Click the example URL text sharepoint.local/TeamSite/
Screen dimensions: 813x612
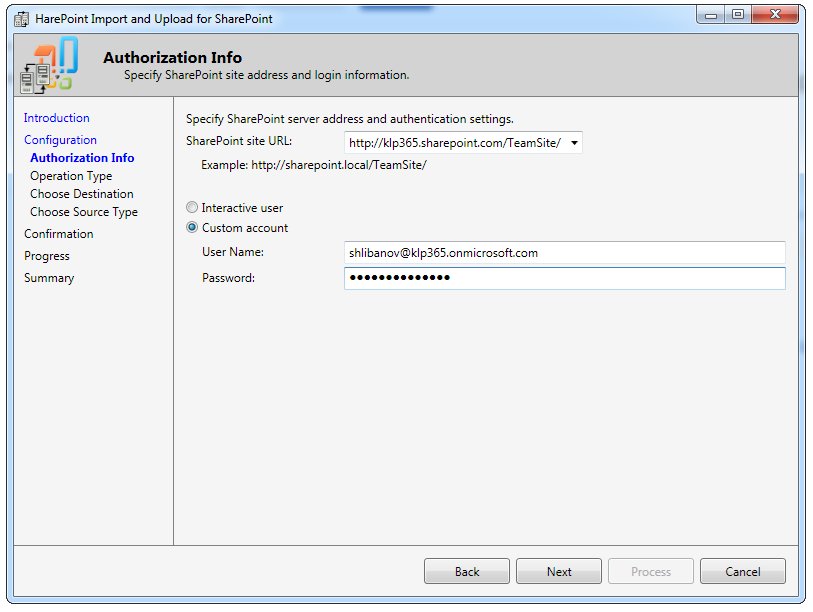tap(339, 165)
